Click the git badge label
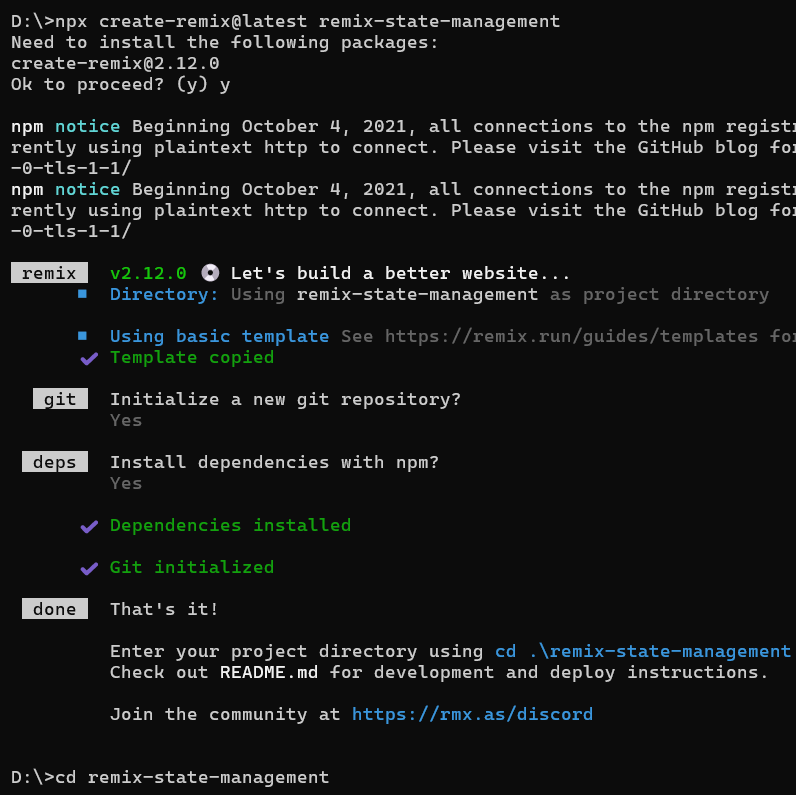796x795 pixels. pos(60,399)
